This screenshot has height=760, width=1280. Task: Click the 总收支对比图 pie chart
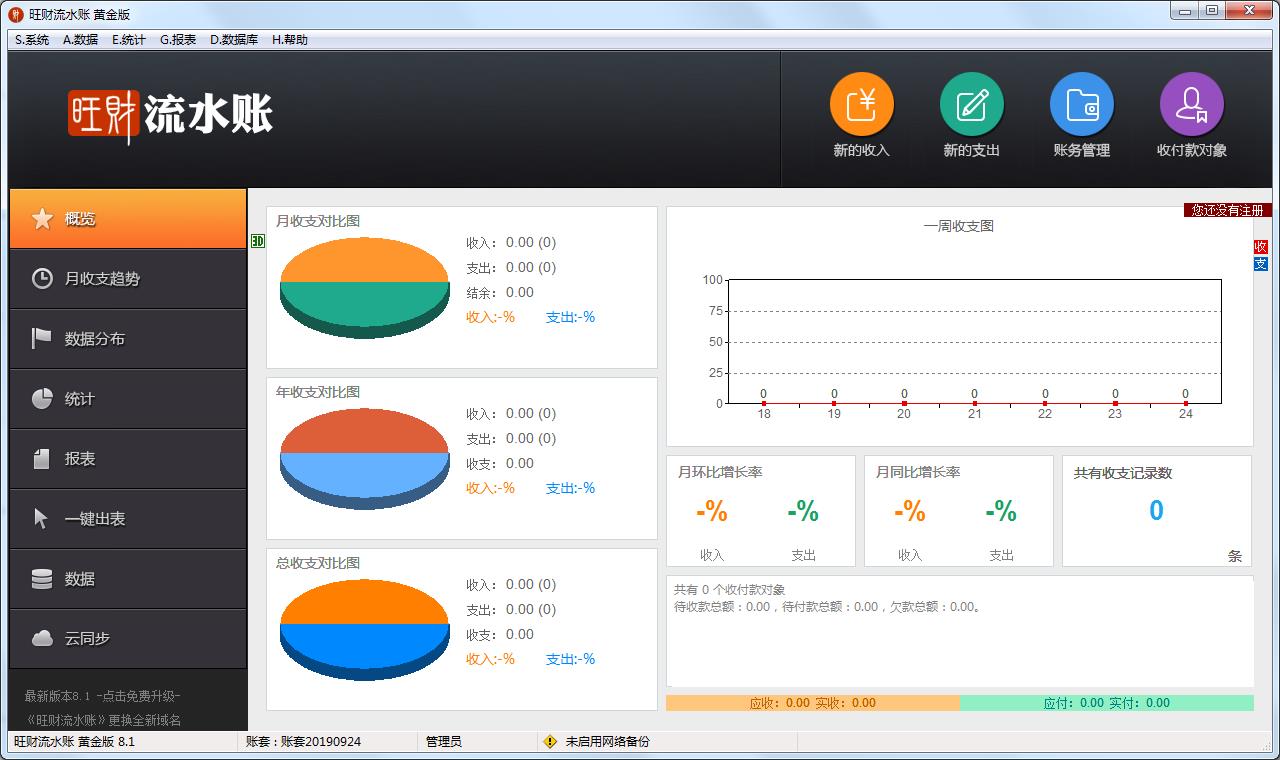tap(365, 630)
